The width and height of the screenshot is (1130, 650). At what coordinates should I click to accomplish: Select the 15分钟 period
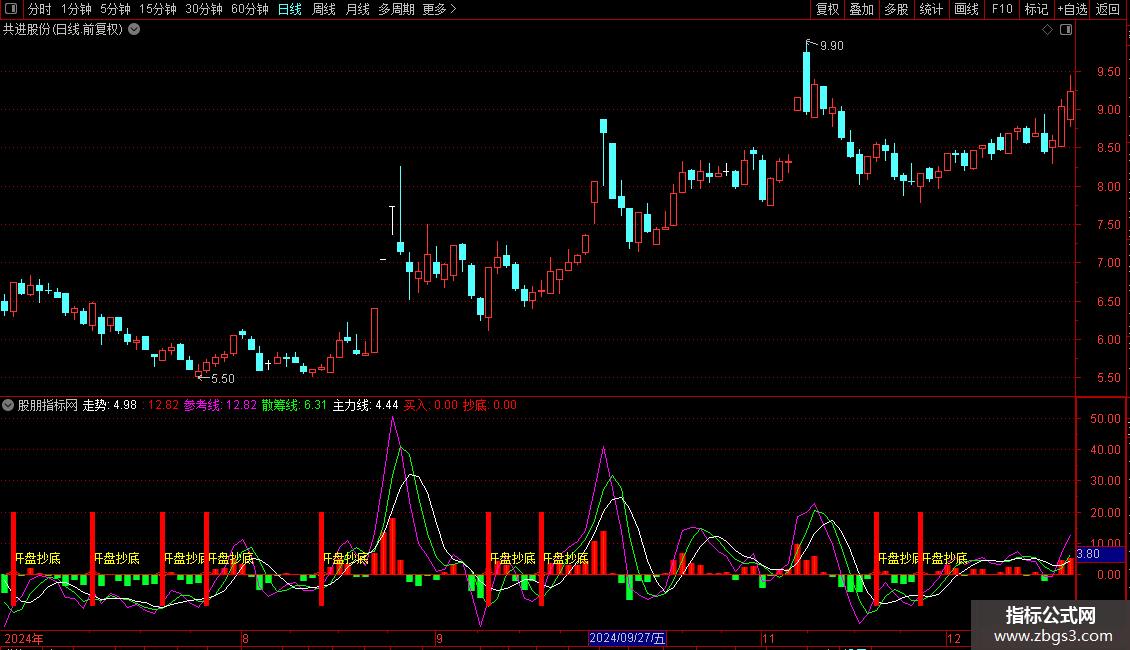[x=157, y=9]
